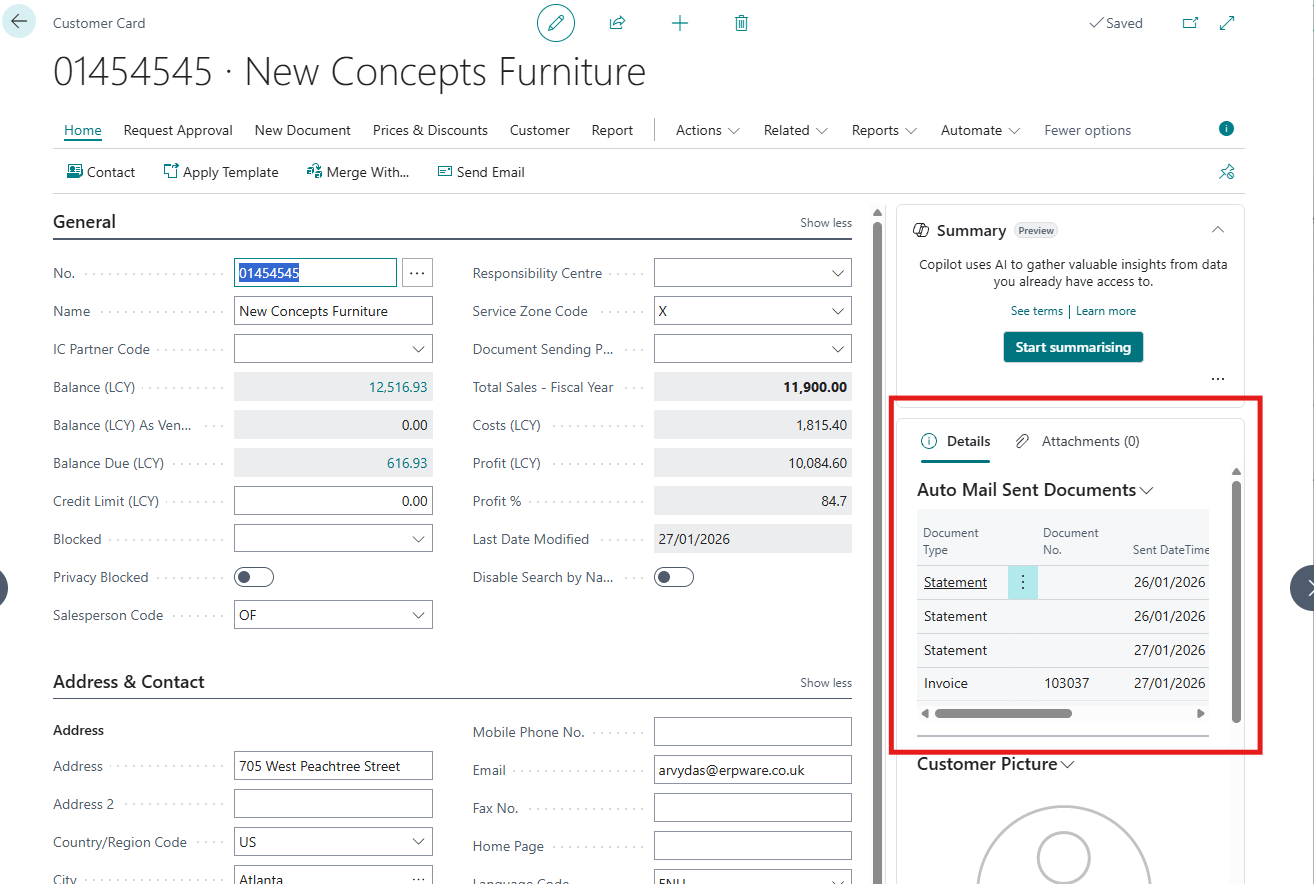The height and width of the screenshot is (884, 1314).
Task: Open the Prices & Discounts menu
Action: tap(430, 130)
